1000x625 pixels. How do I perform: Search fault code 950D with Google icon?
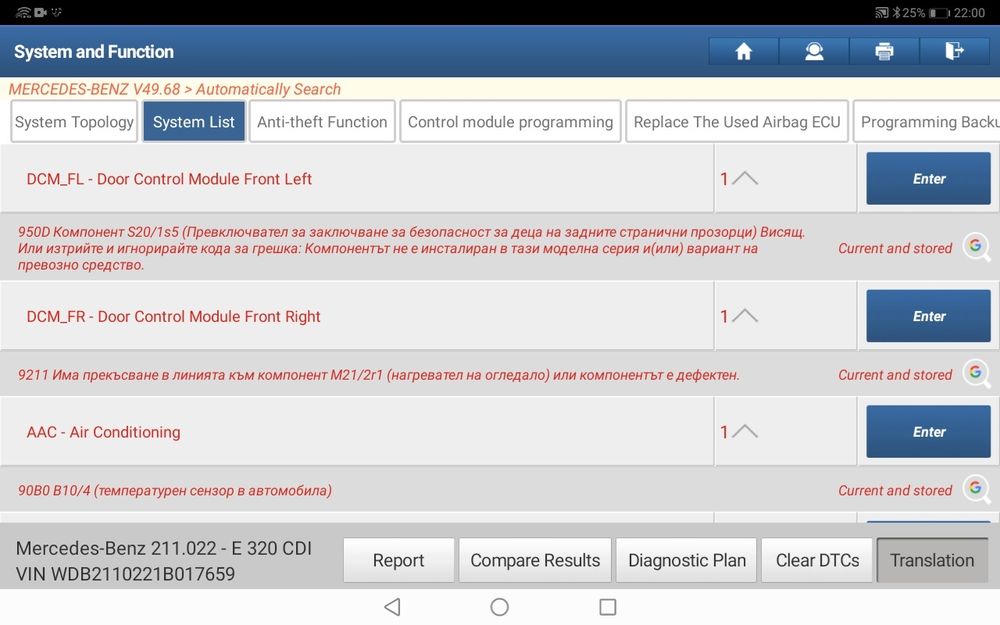[x=977, y=247]
